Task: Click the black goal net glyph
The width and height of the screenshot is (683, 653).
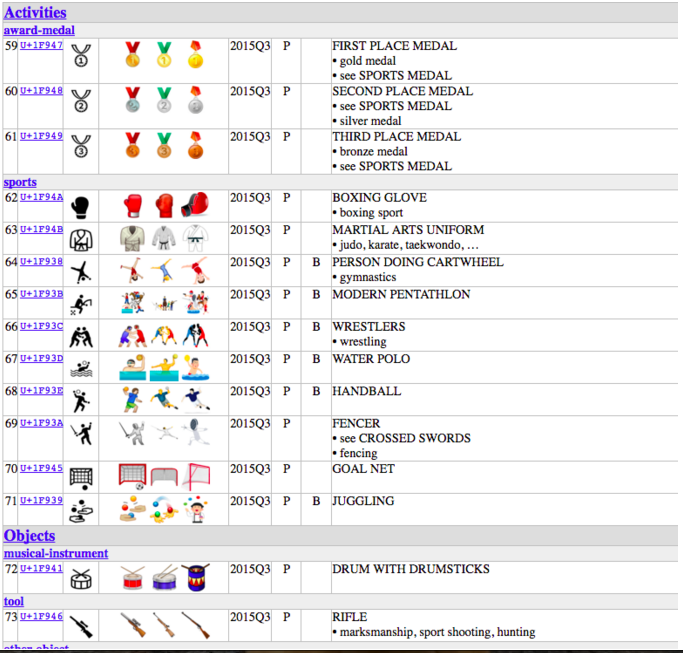Action: coord(82,477)
